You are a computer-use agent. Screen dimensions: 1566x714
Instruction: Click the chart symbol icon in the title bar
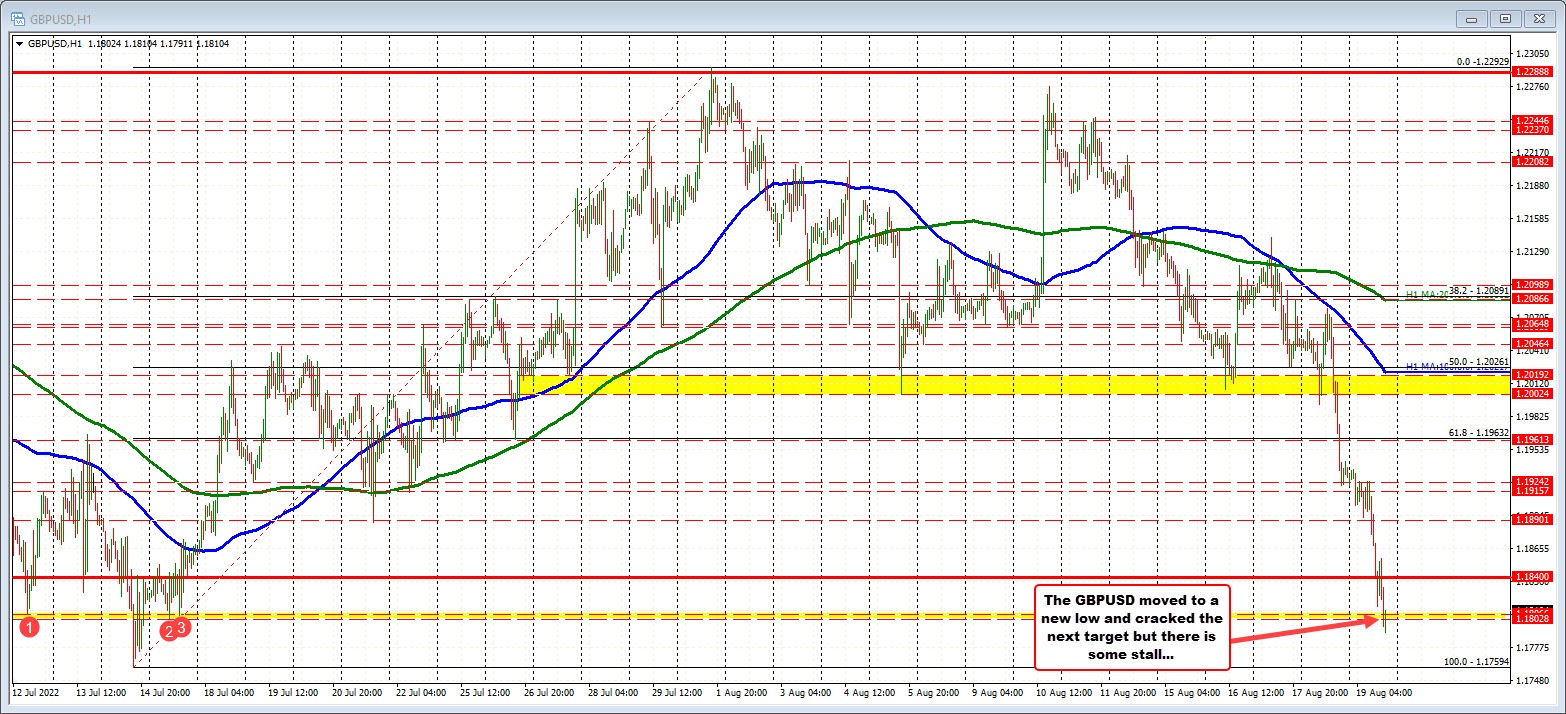coord(17,18)
